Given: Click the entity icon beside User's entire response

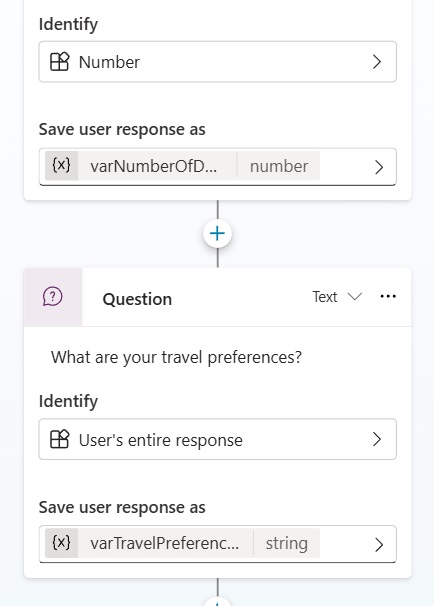Looking at the screenshot, I should 60,439.
